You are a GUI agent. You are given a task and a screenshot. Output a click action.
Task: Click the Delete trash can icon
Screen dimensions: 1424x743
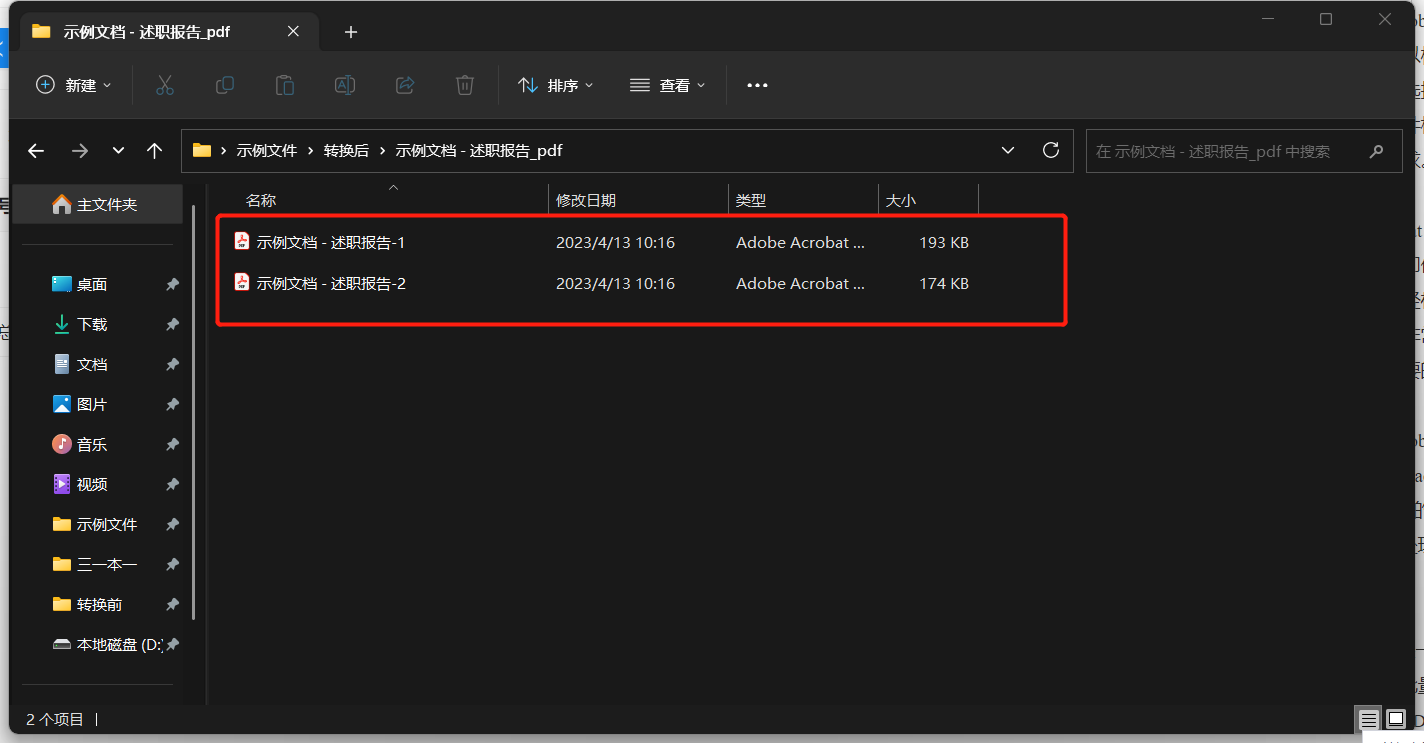coord(465,86)
